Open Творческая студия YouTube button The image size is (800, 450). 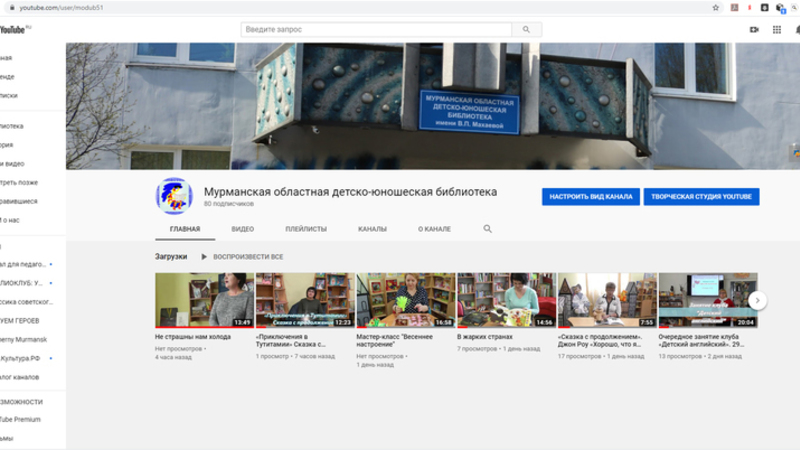coord(701,197)
